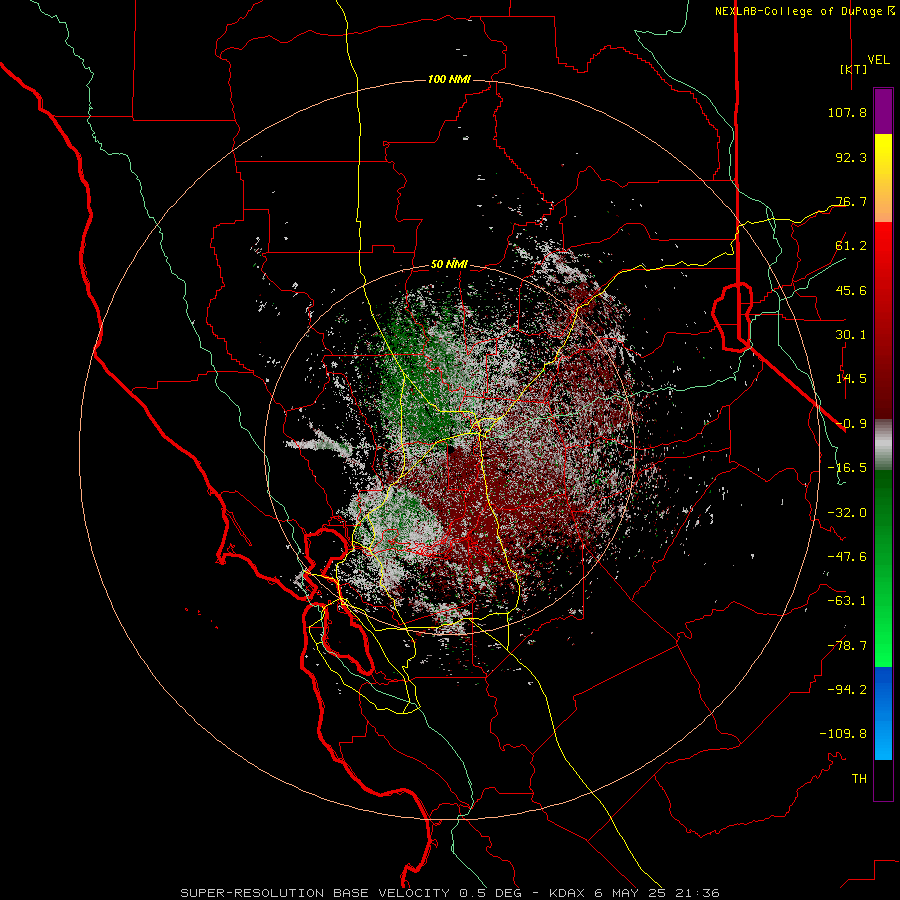900x900 pixels.
Task: Click the TH threshold label
Action: pyautogui.click(x=859, y=779)
